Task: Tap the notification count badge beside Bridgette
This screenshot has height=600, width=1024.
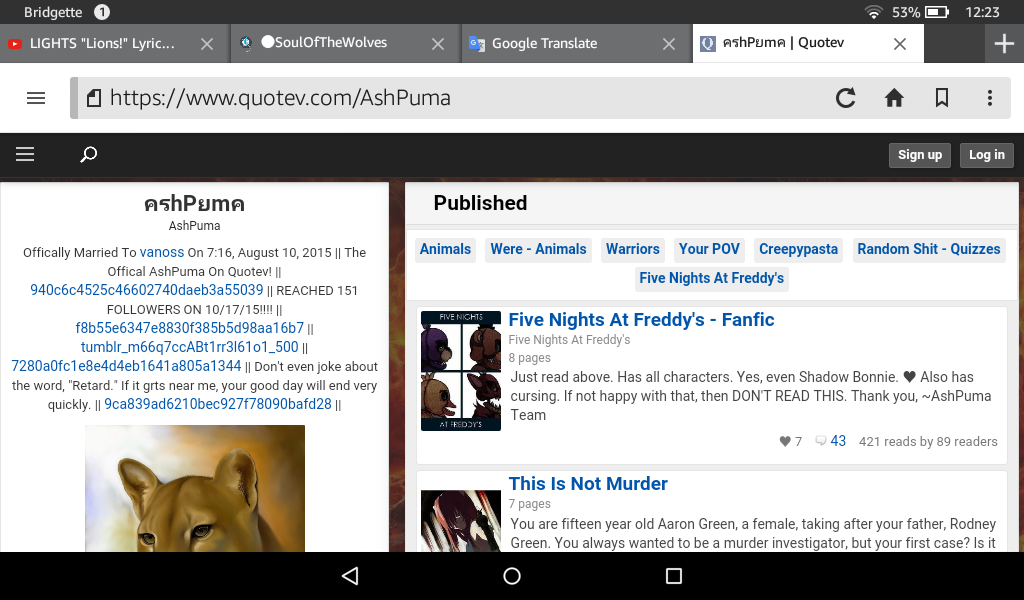Action: pyautogui.click(x=102, y=12)
